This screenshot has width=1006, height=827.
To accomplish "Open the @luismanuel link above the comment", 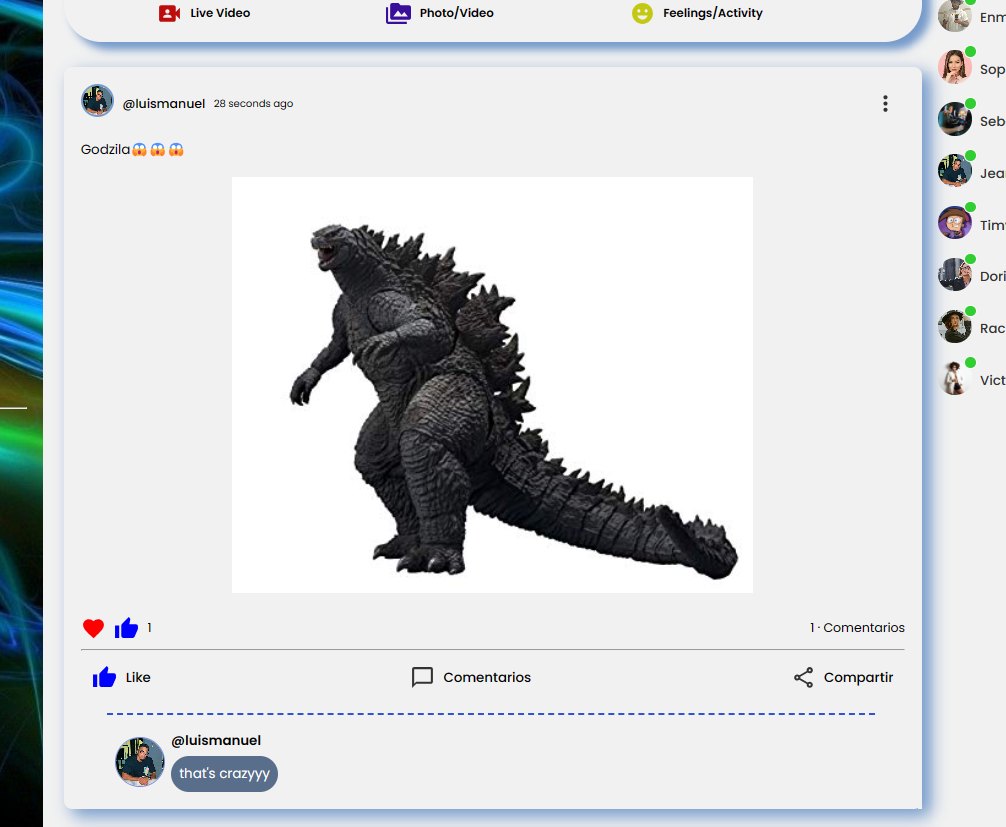I will [216, 740].
